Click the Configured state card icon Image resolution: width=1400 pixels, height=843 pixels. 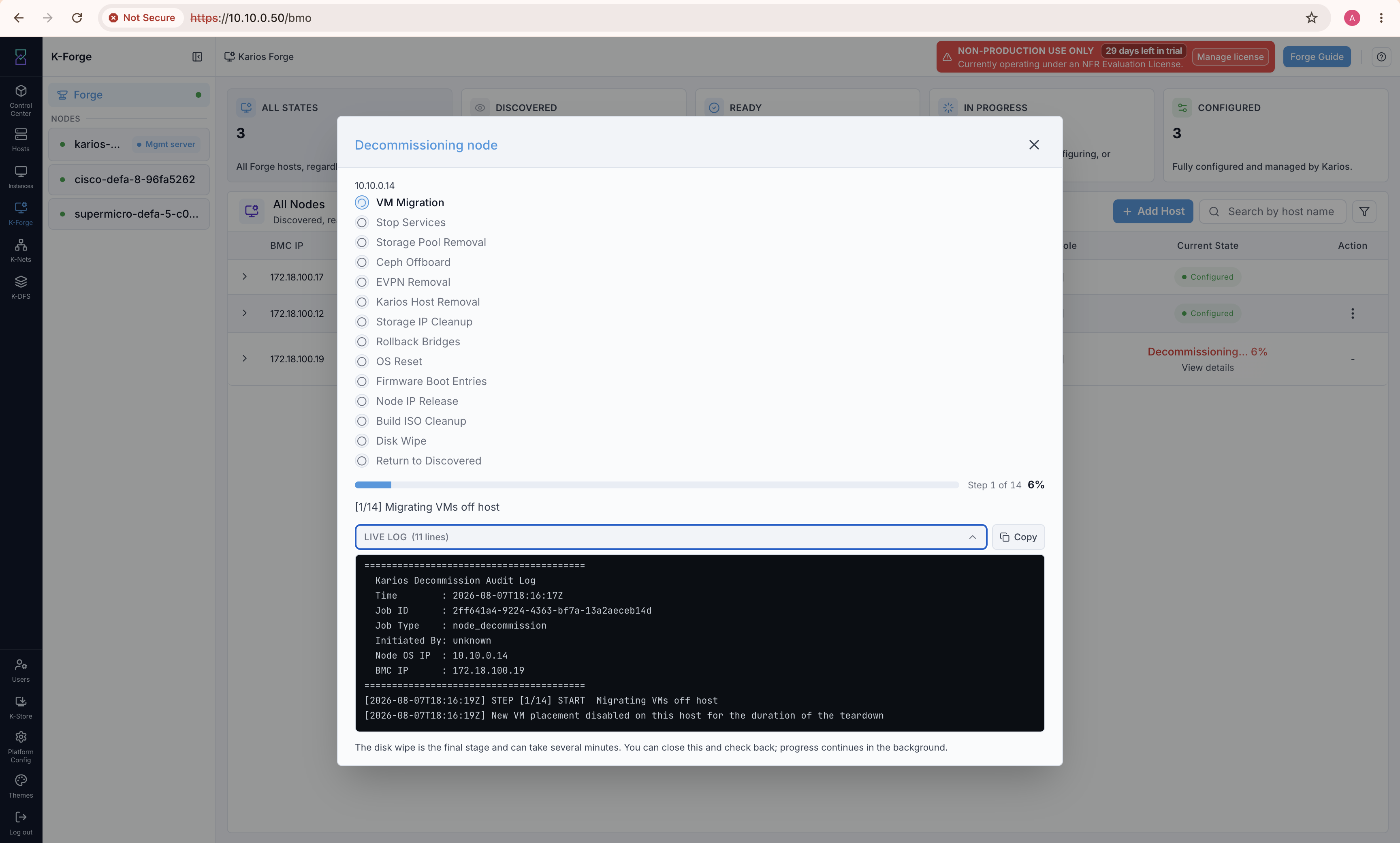click(1182, 107)
